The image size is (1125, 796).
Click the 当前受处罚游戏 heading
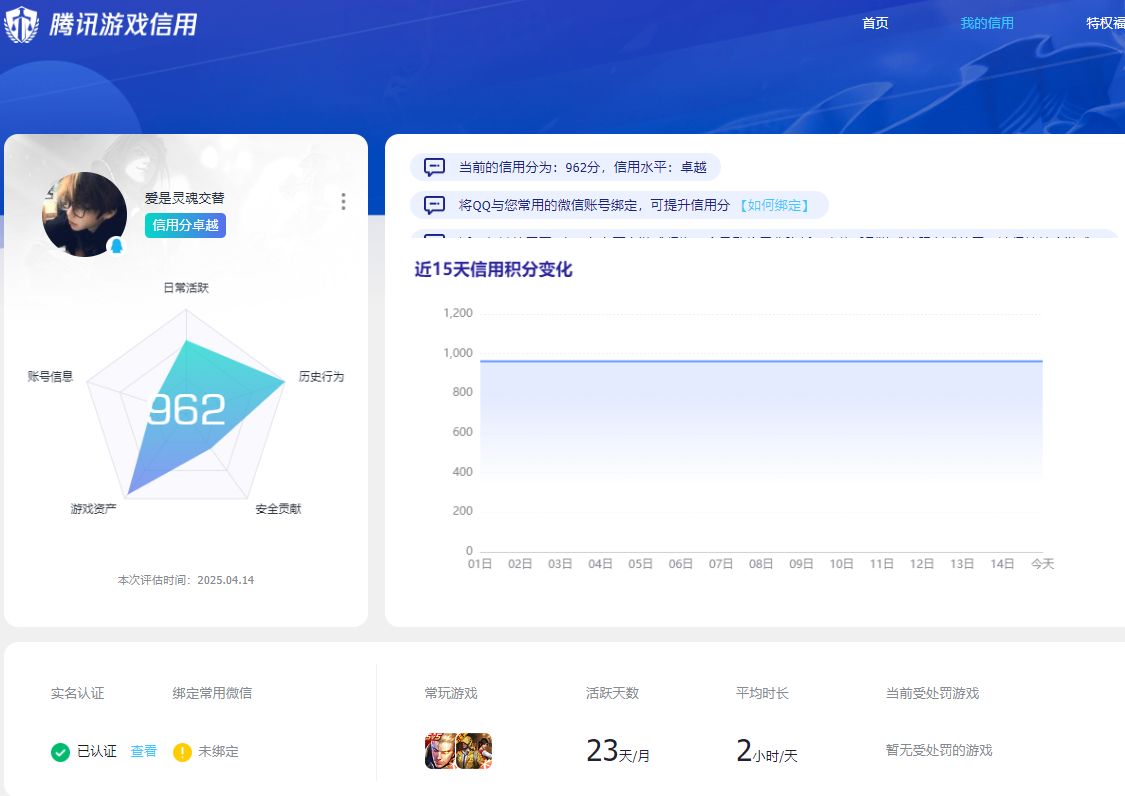(x=932, y=693)
